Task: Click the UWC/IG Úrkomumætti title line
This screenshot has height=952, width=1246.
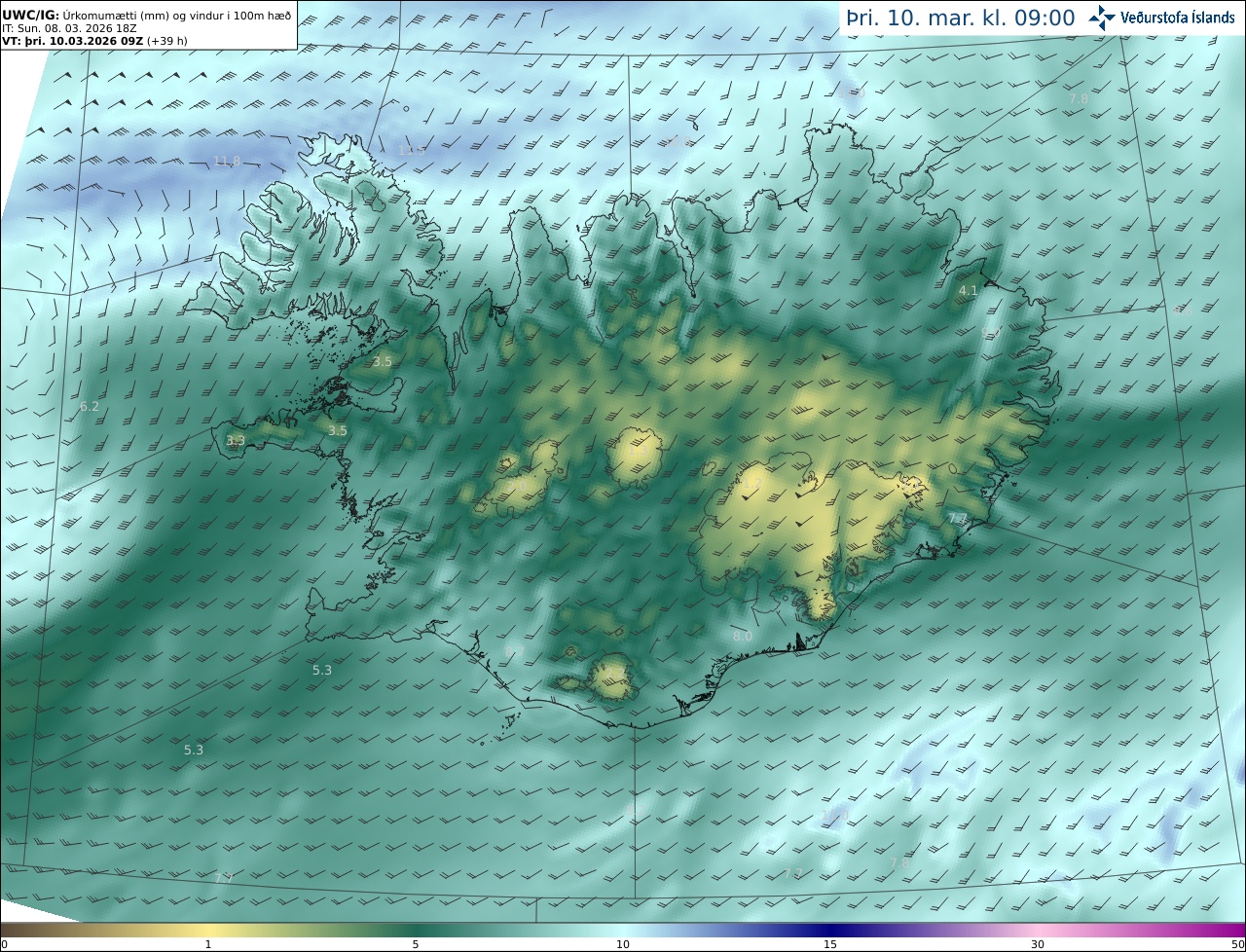Action: 147,15
